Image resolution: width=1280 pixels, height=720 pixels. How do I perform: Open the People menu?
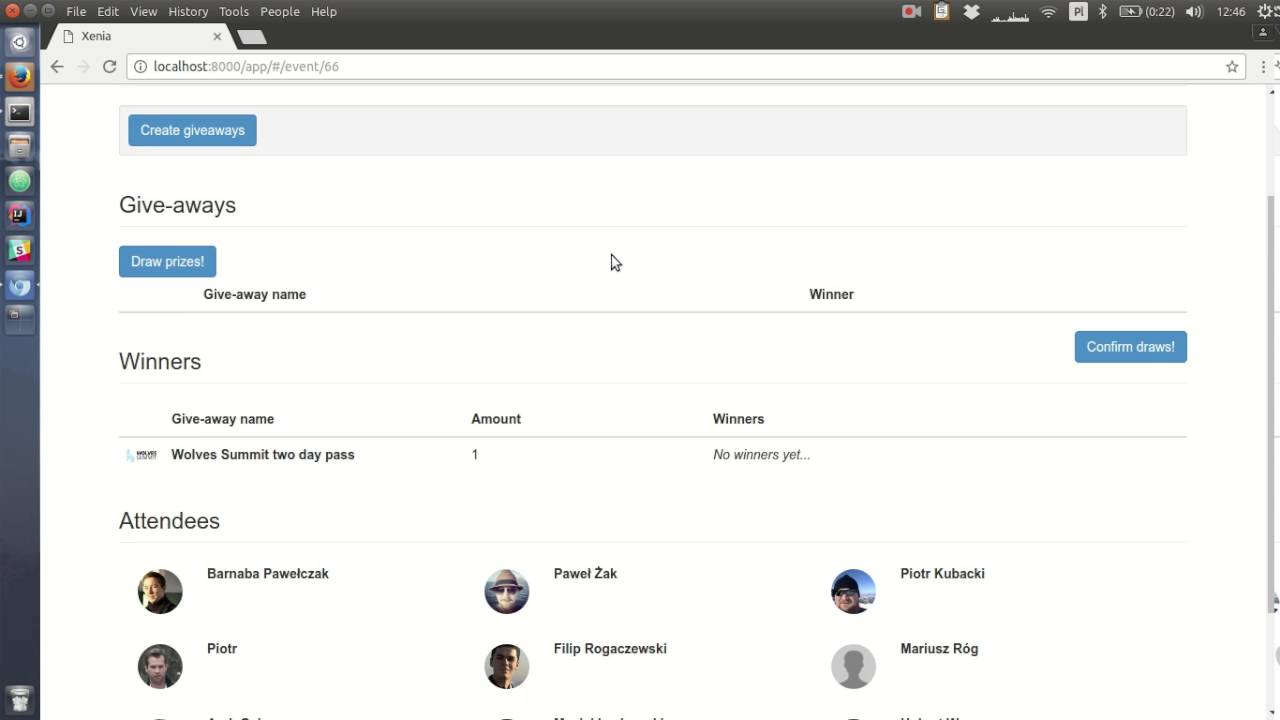click(280, 12)
